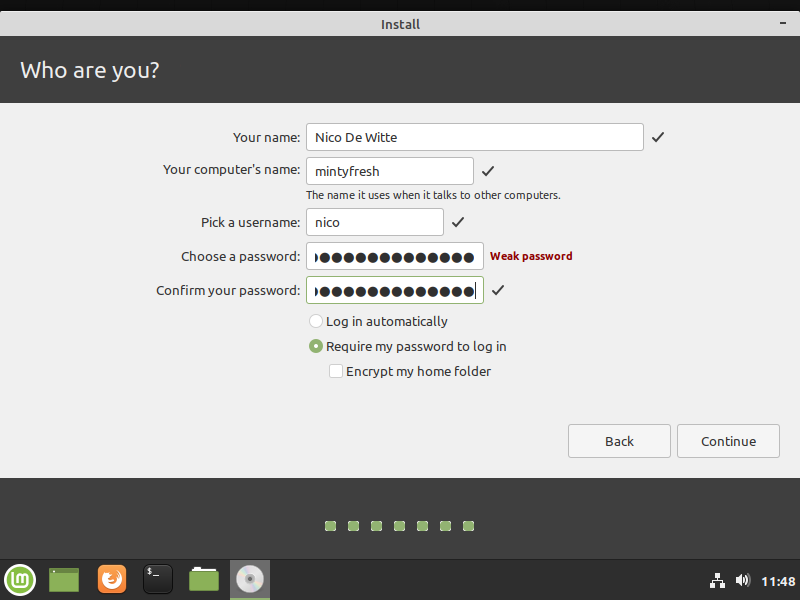This screenshot has height=600, width=800.
Task: Focus the username field containing nico
Action: tap(374, 222)
